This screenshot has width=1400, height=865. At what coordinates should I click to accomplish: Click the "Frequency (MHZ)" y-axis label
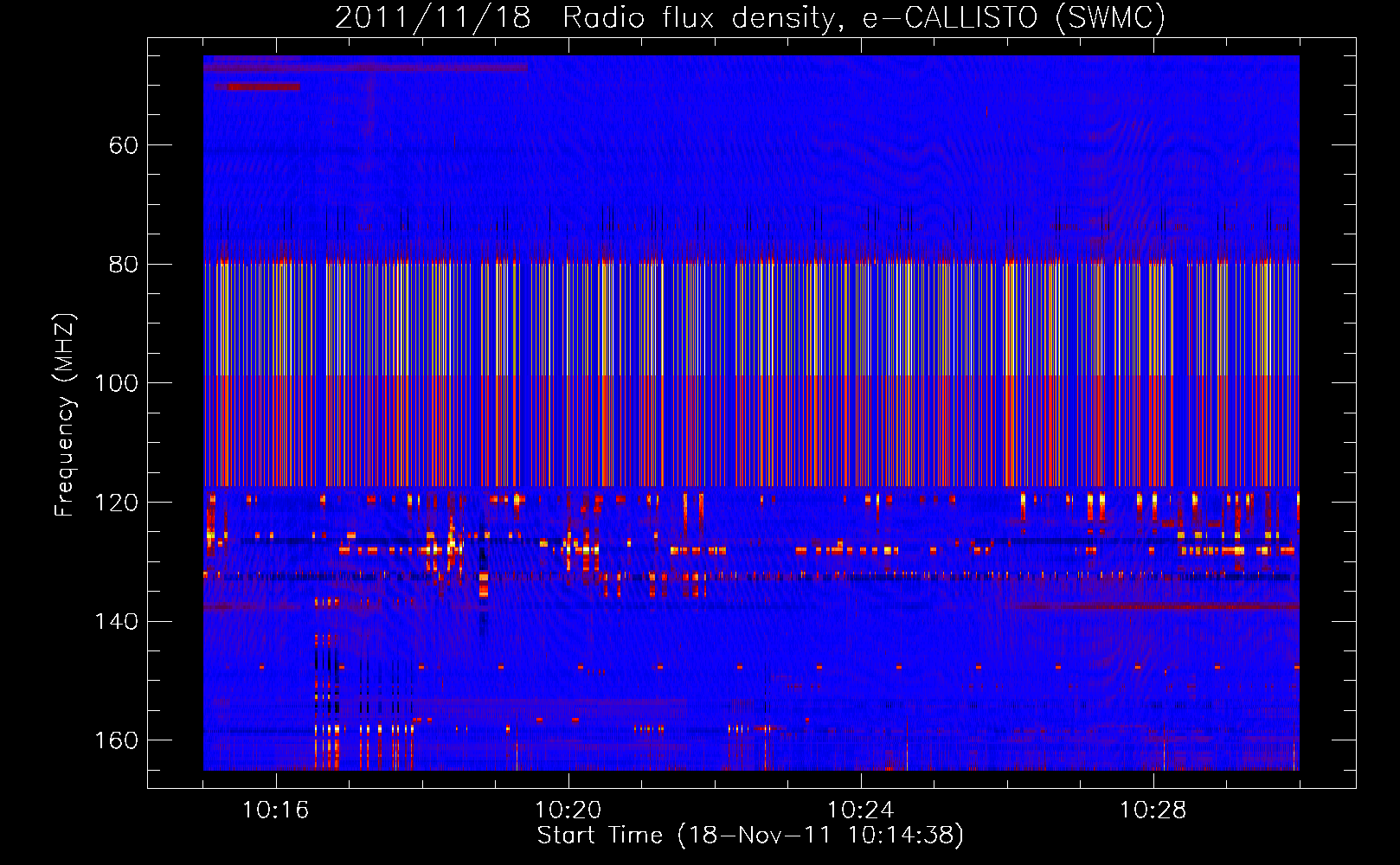click(65, 414)
